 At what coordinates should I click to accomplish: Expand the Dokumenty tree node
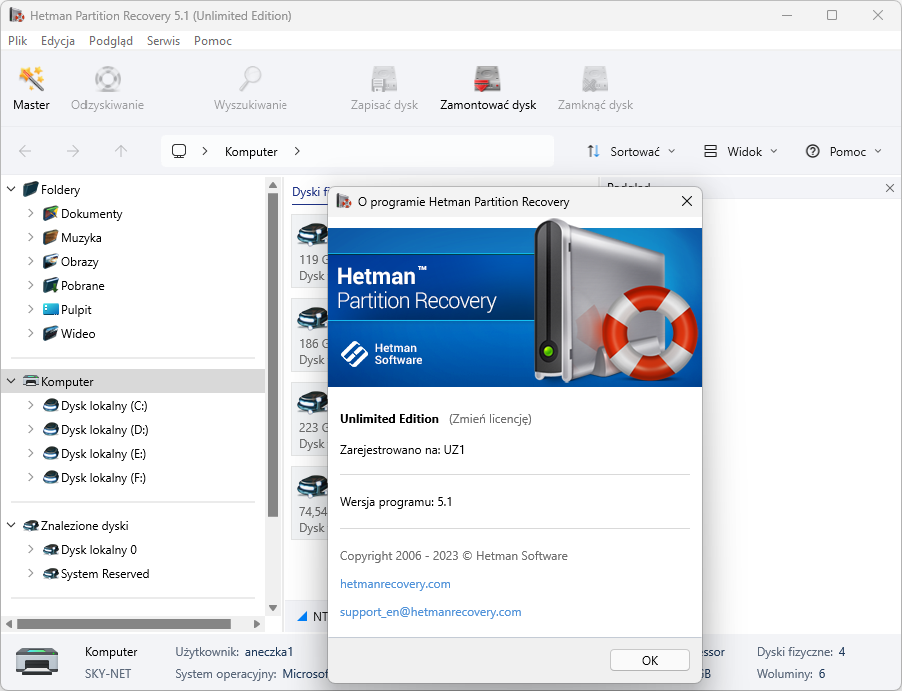point(30,213)
